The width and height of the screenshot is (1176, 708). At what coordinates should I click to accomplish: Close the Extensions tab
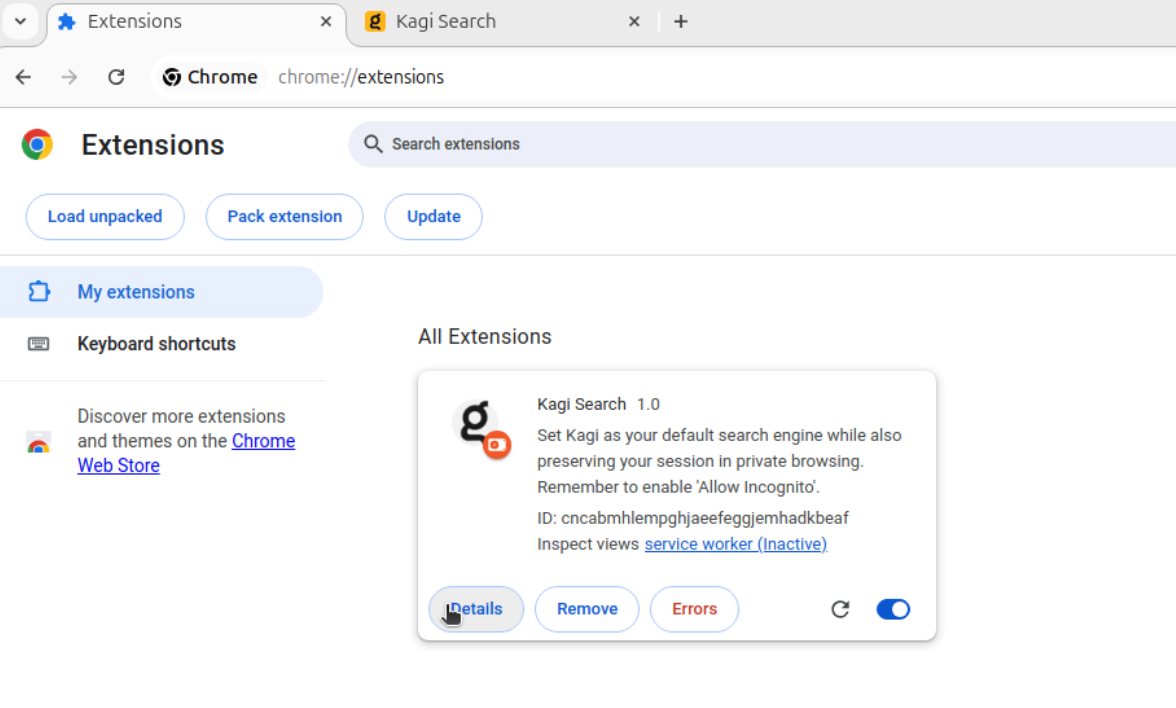point(326,22)
